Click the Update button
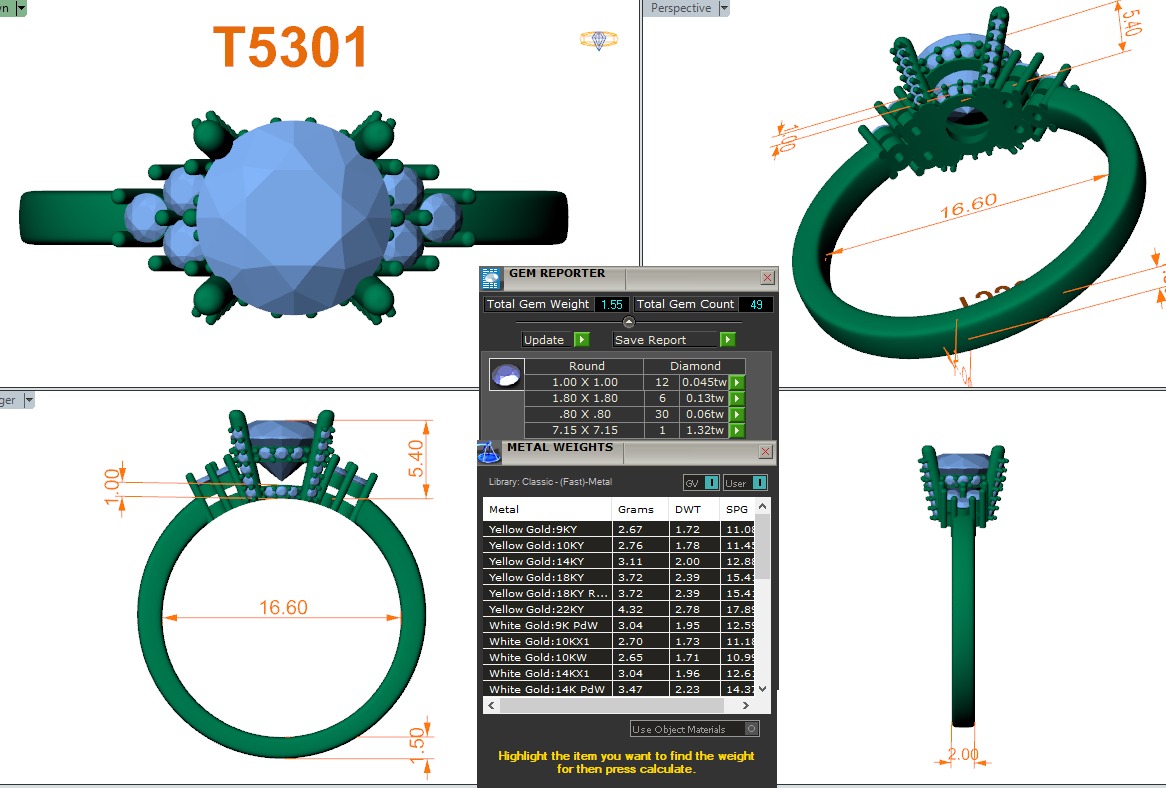This screenshot has width=1166, height=788. (x=545, y=340)
